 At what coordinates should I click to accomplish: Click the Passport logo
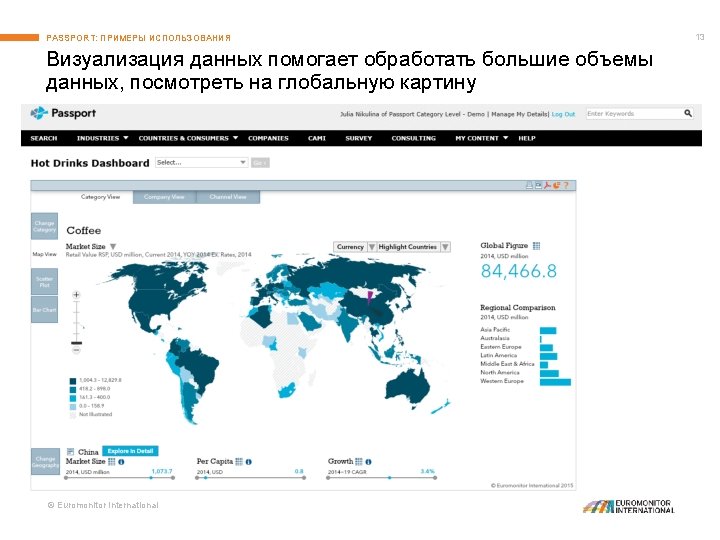coord(63,113)
